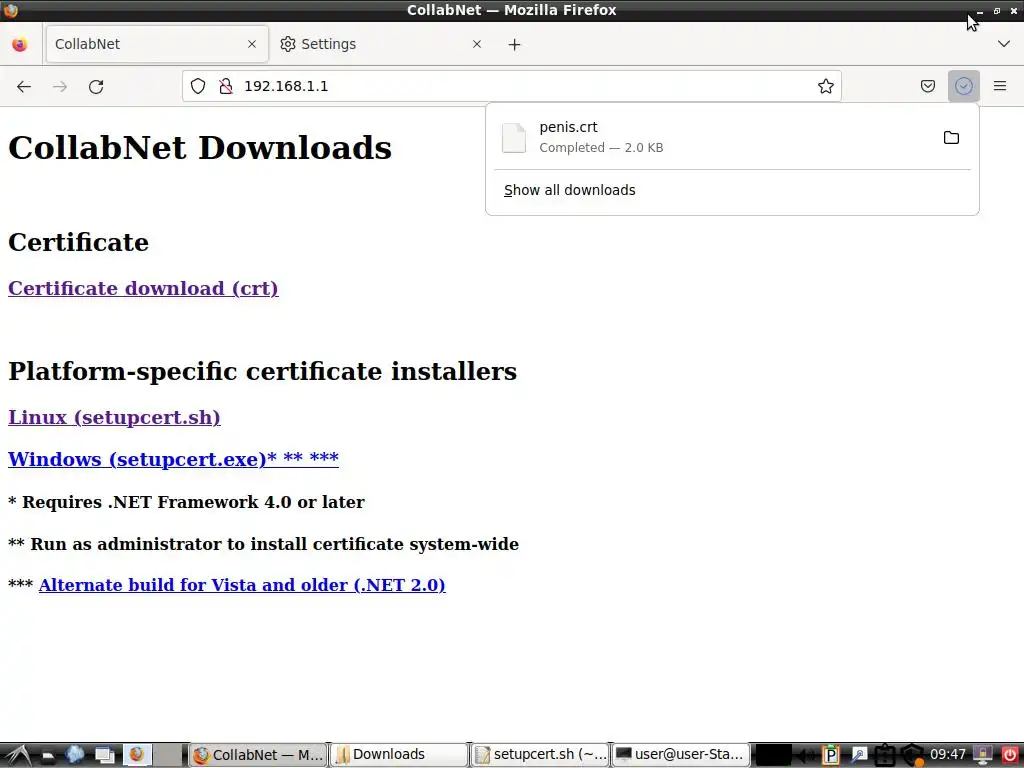The width and height of the screenshot is (1024, 768).
Task: Click the file manager launcher in taskbar
Action: (x=48, y=756)
